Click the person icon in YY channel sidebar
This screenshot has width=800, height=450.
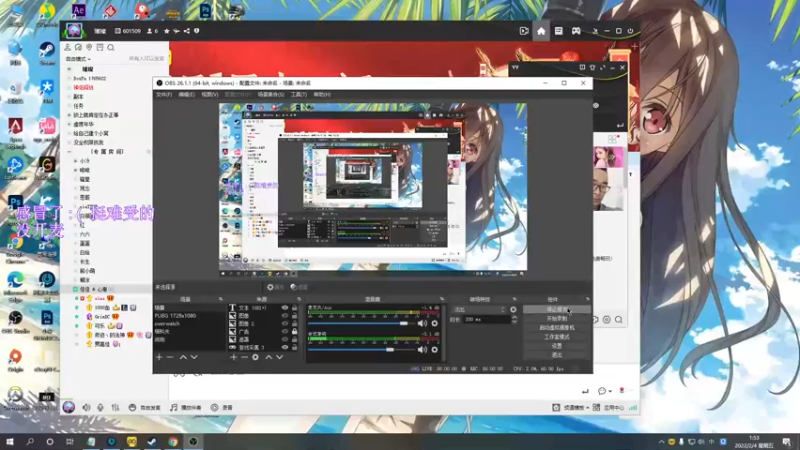67,47
